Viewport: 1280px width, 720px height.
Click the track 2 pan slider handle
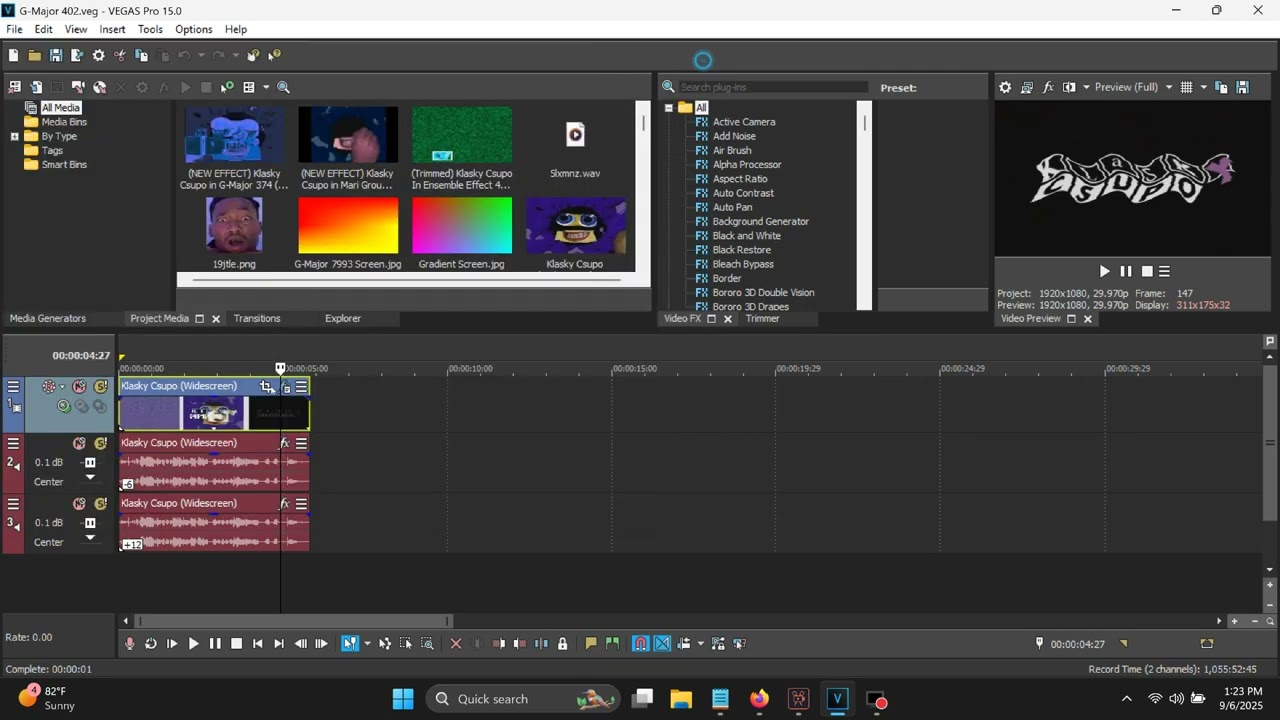click(x=90, y=478)
